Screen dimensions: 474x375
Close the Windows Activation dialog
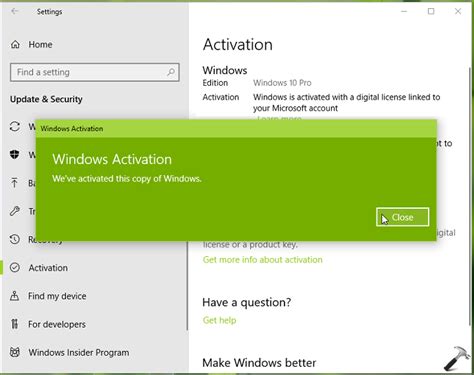coord(402,217)
